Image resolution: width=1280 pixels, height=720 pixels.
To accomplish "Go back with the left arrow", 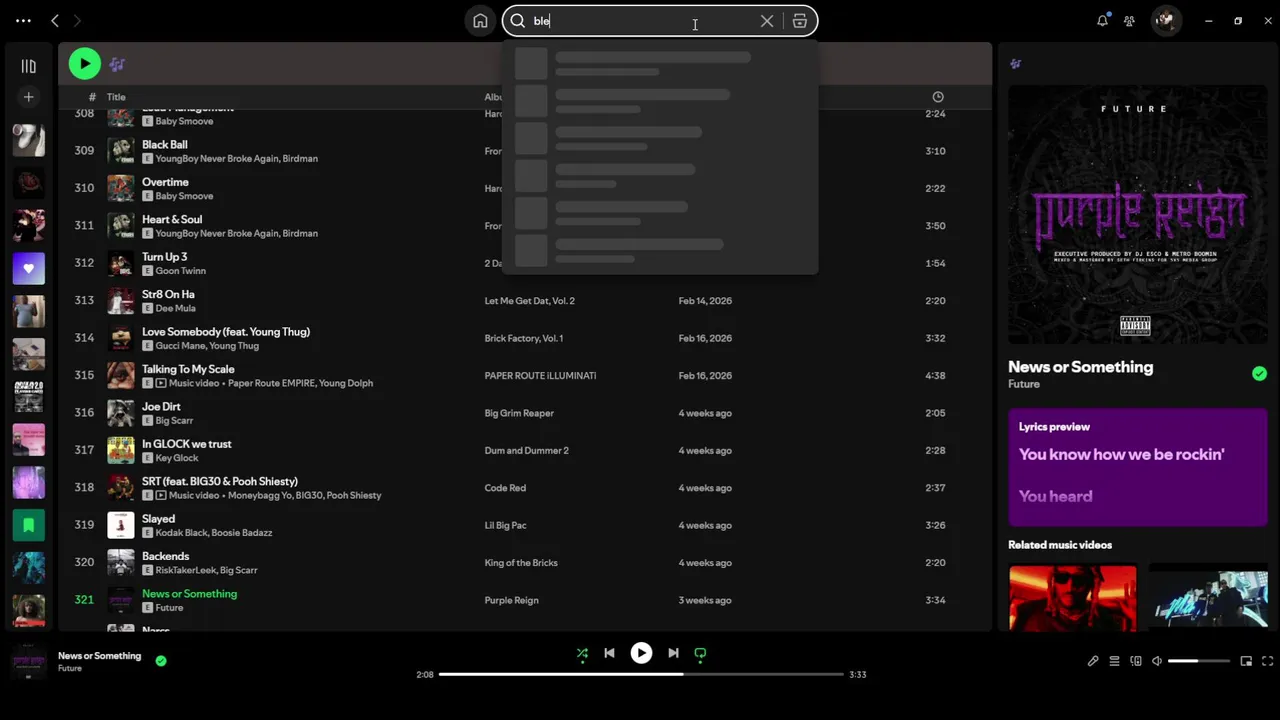I will [55, 21].
